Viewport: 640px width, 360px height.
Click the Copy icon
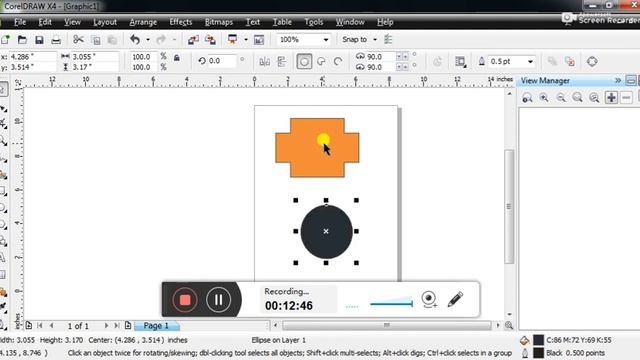point(96,40)
